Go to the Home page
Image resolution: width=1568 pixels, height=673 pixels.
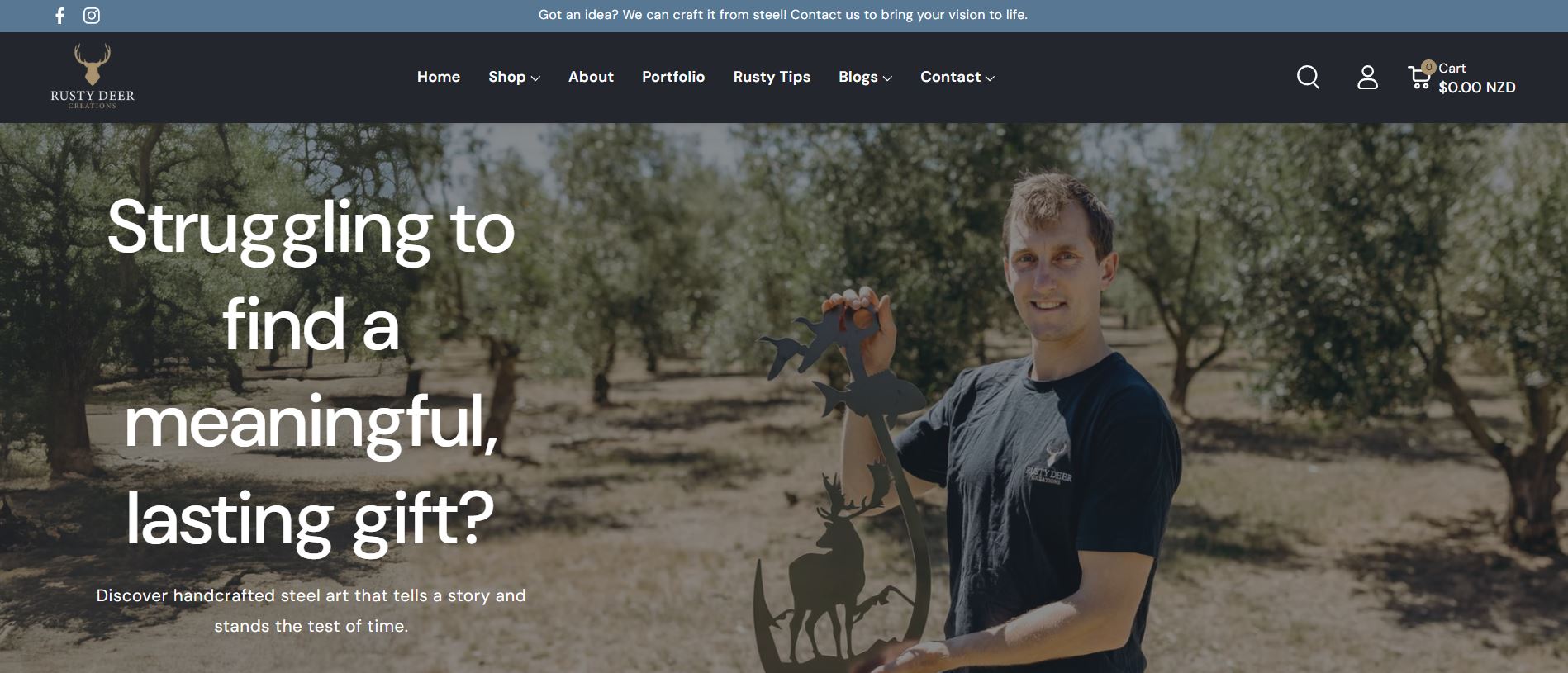(439, 77)
